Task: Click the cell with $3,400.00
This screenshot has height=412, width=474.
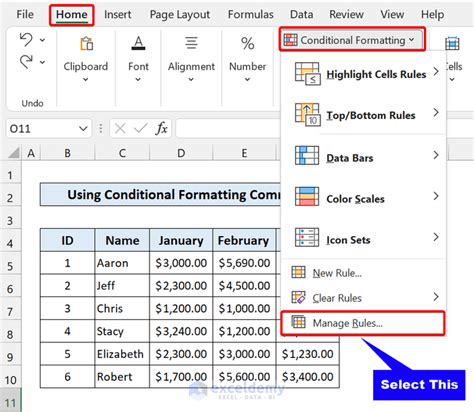Action: click(x=308, y=376)
